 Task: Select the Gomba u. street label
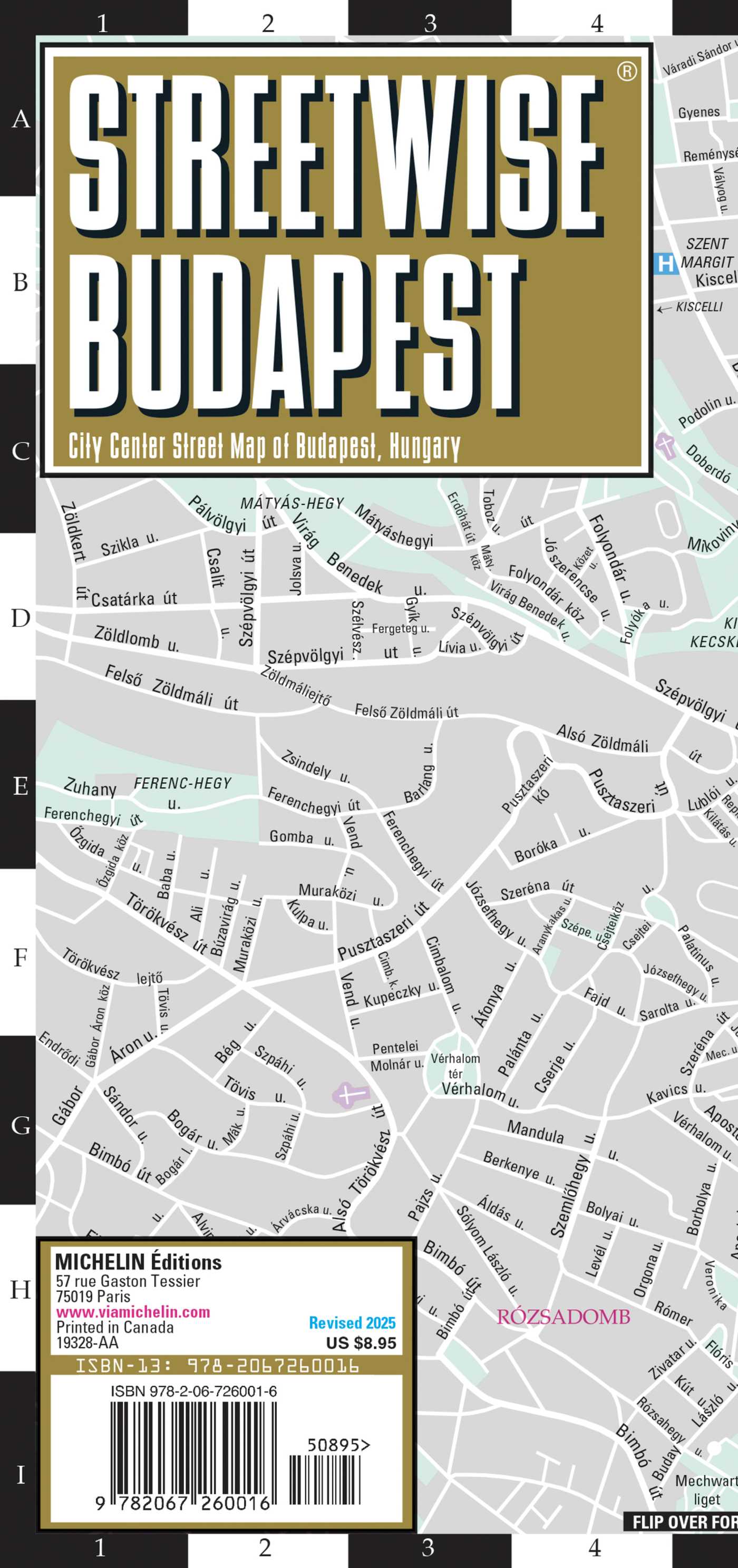(302, 837)
